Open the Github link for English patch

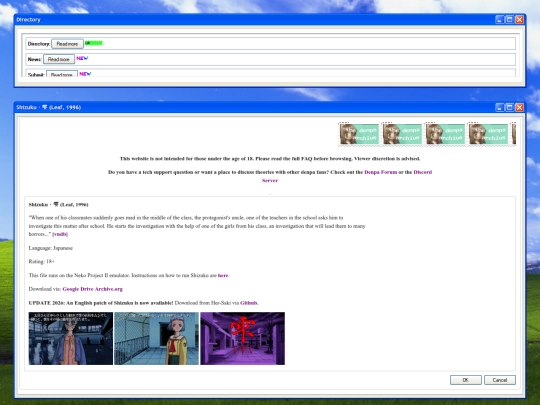click(x=249, y=303)
